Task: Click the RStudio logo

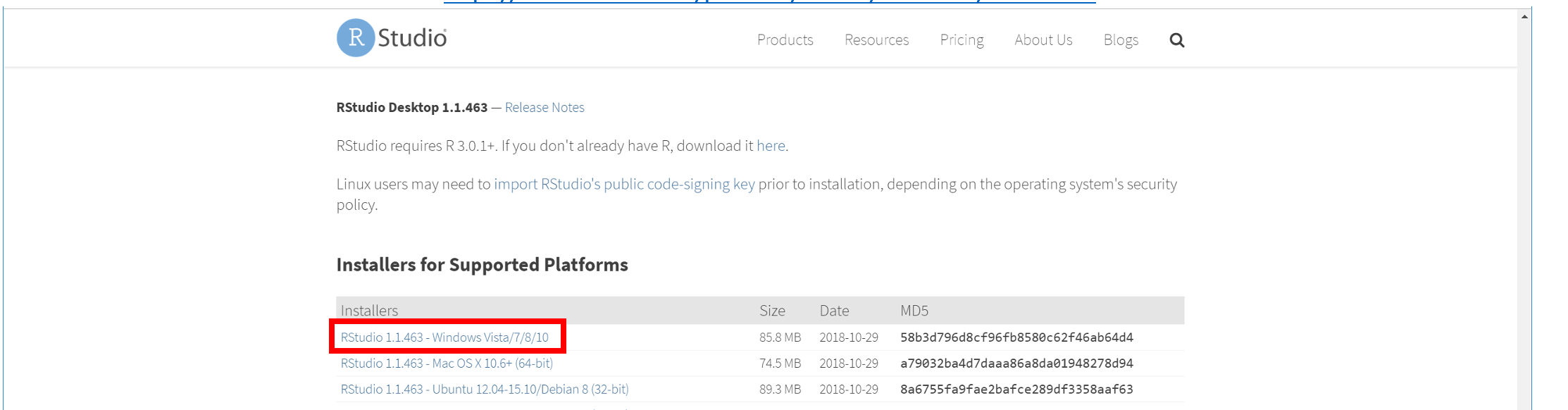Action: pyautogui.click(x=392, y=38)
